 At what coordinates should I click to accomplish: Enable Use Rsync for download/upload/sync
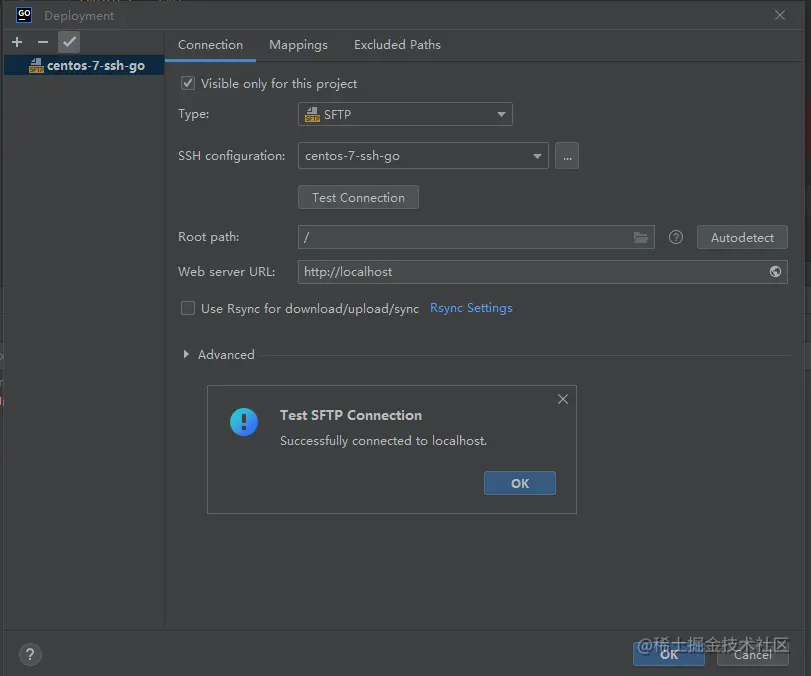(x=188, y=308)
